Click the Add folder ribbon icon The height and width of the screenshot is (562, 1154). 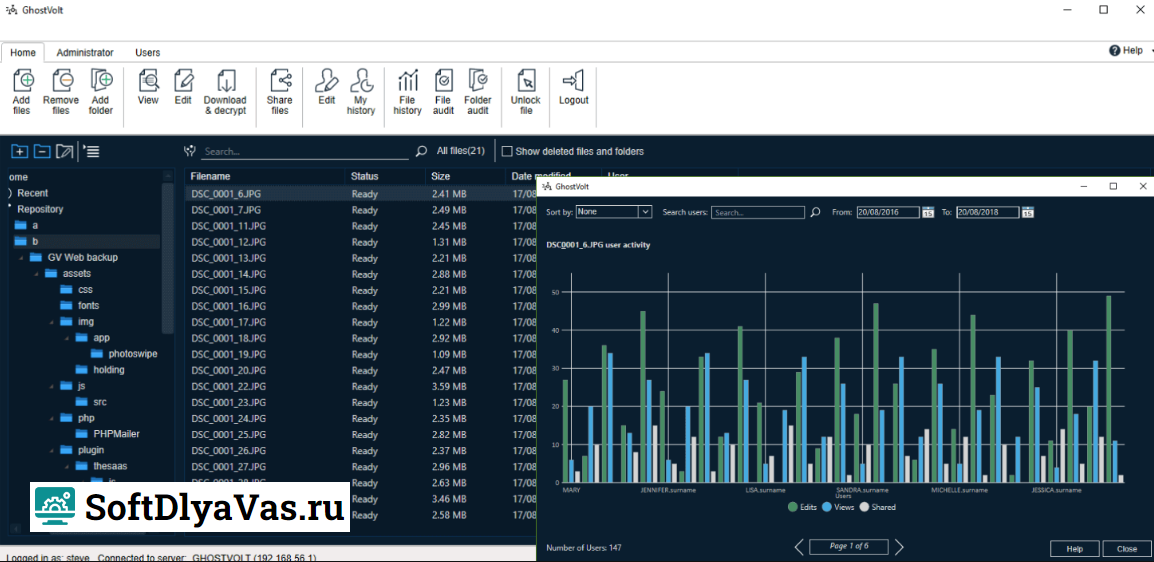coord(101,80)
